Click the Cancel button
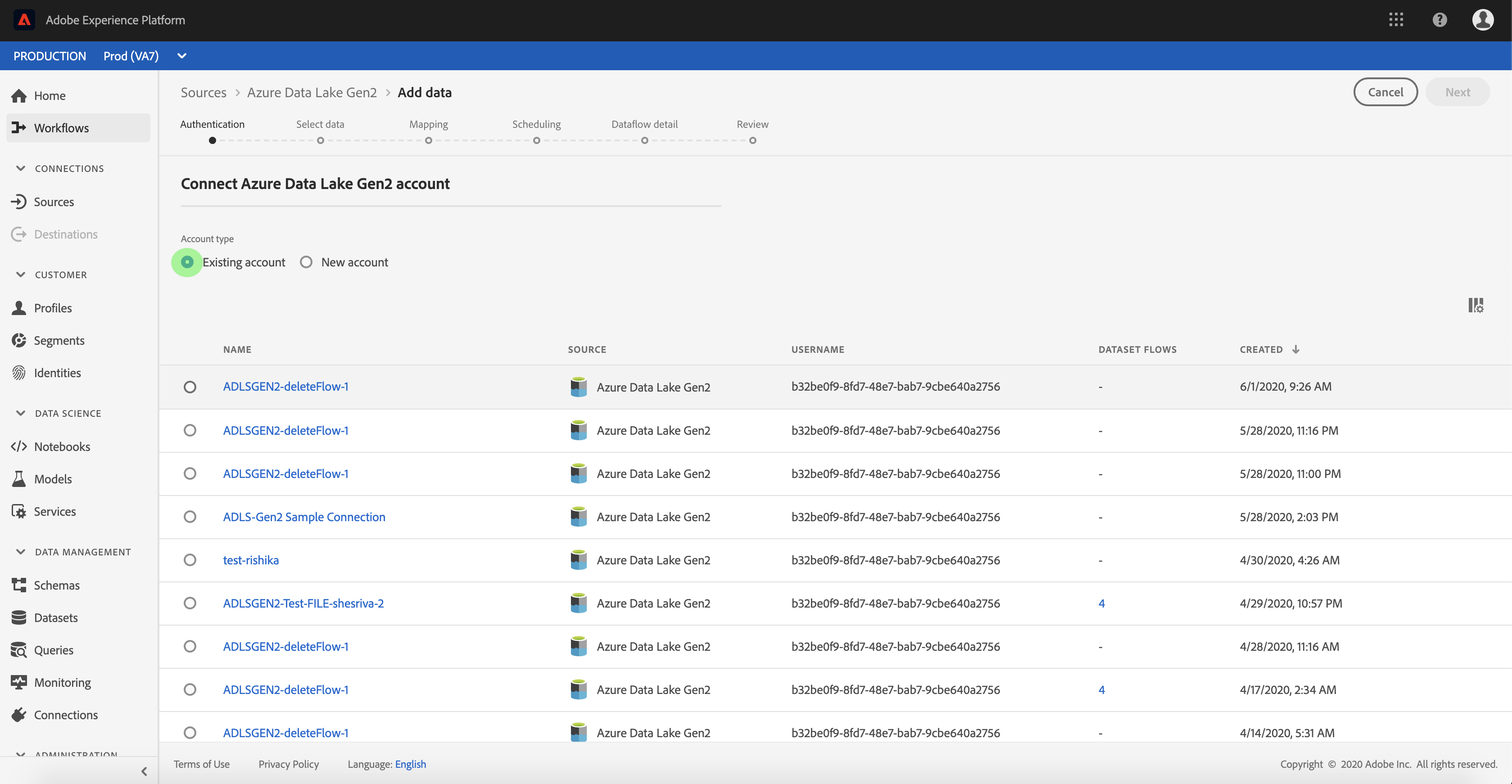The width and height of the screenshot is (1512, 784). (1385, 92)
